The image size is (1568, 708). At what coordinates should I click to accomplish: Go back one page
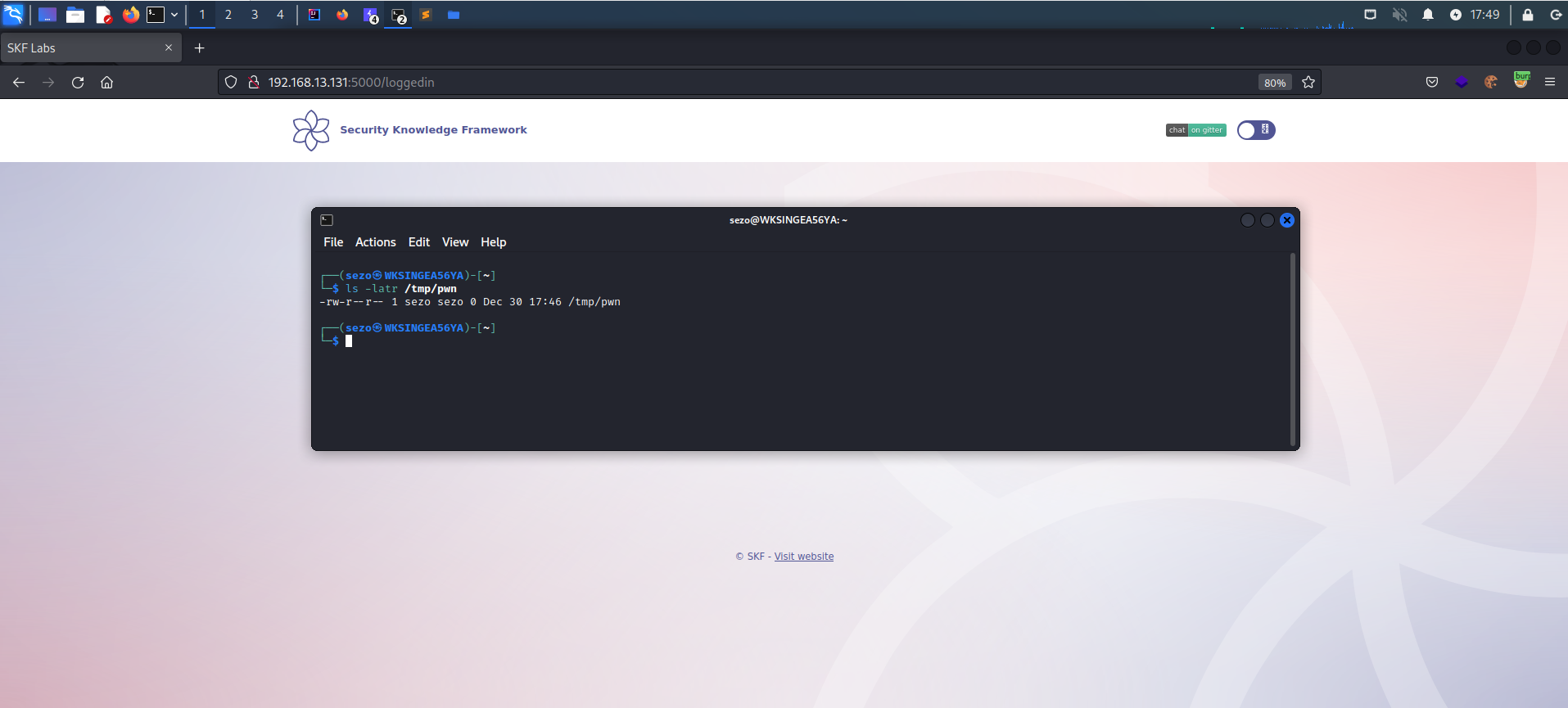point(19,82)
